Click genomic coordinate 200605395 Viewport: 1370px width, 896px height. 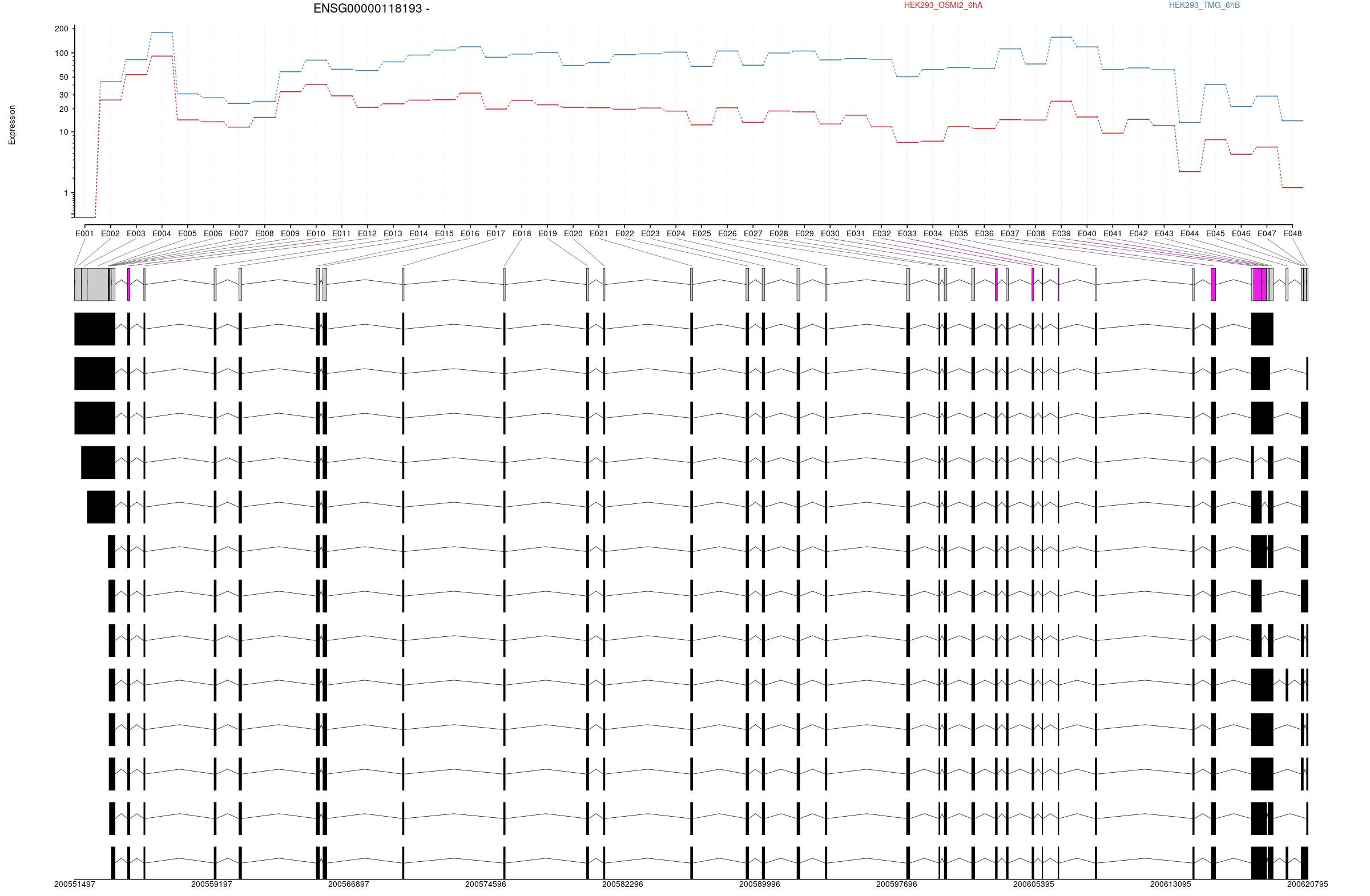click(1034, 884)
